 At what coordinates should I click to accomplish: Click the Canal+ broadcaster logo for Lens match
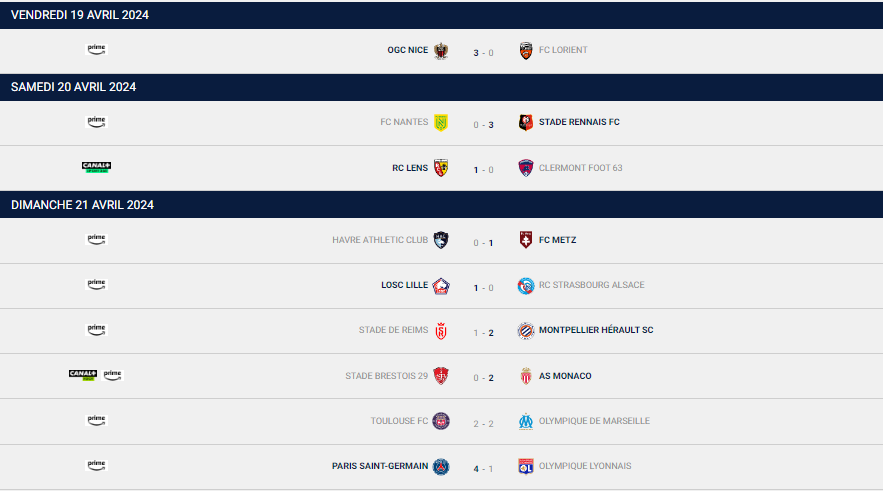click(x=96, y=167)
